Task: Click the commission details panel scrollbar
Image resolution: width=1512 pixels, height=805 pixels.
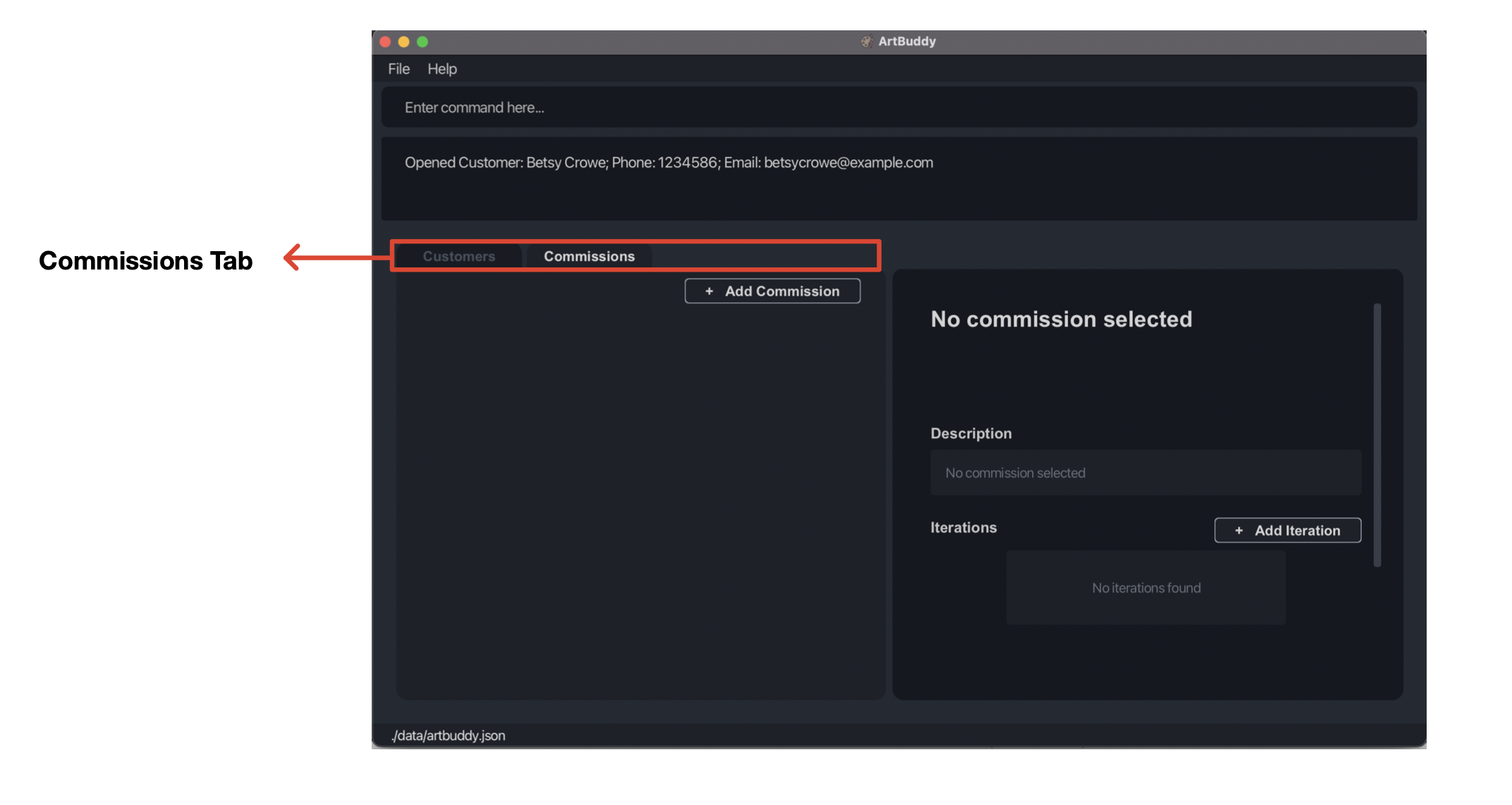Action: tap(1377, 435)
